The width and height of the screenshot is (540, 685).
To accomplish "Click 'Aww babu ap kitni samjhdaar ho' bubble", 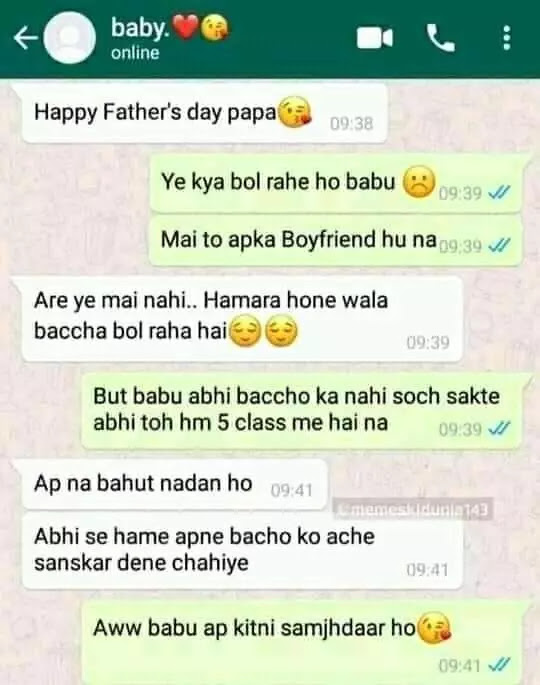I will tap(301, 642).
